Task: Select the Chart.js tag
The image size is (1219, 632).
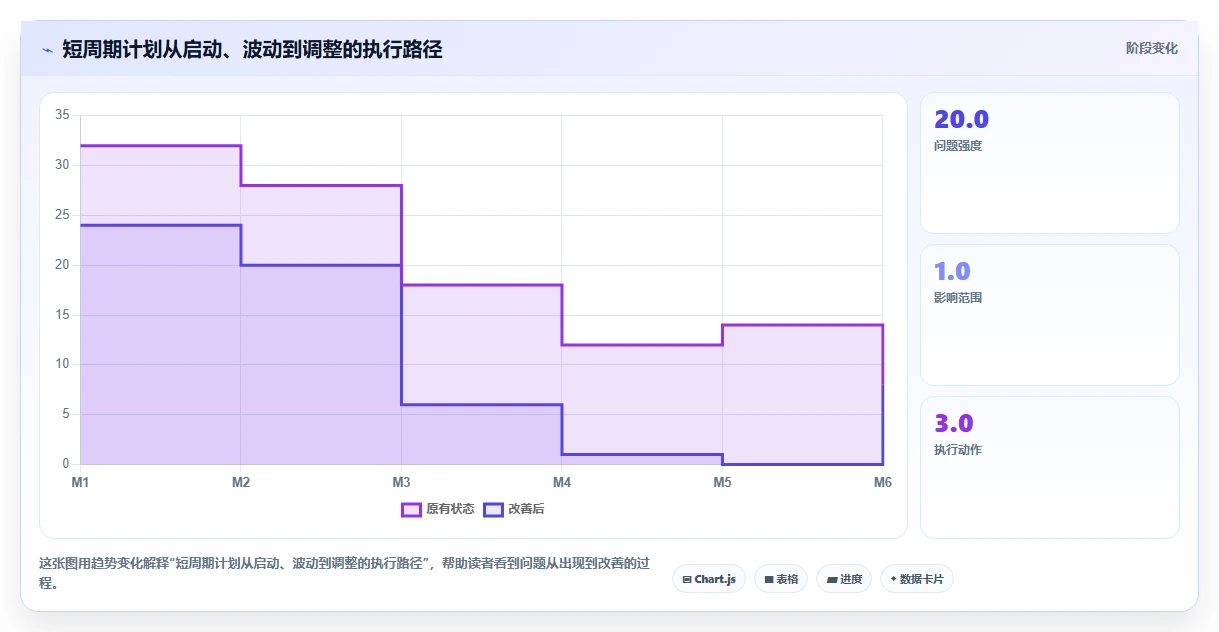Action: coord(709,579)
